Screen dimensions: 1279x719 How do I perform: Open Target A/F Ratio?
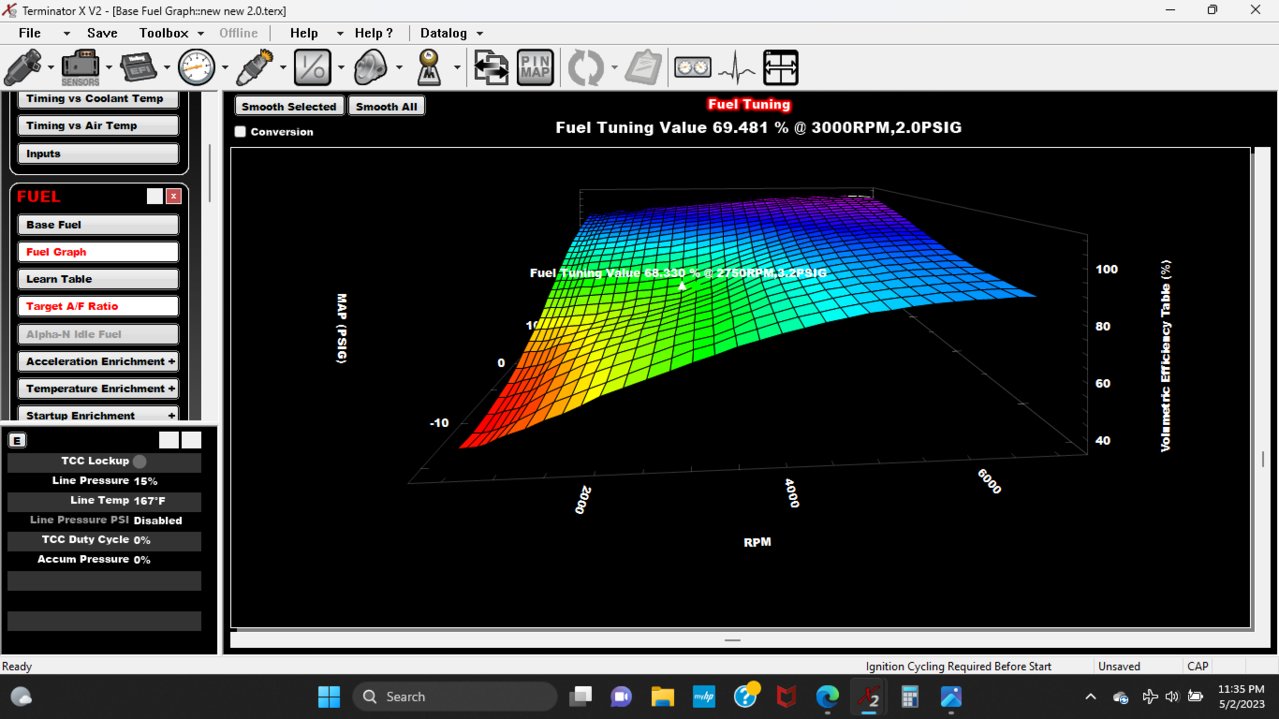[98, 306]
